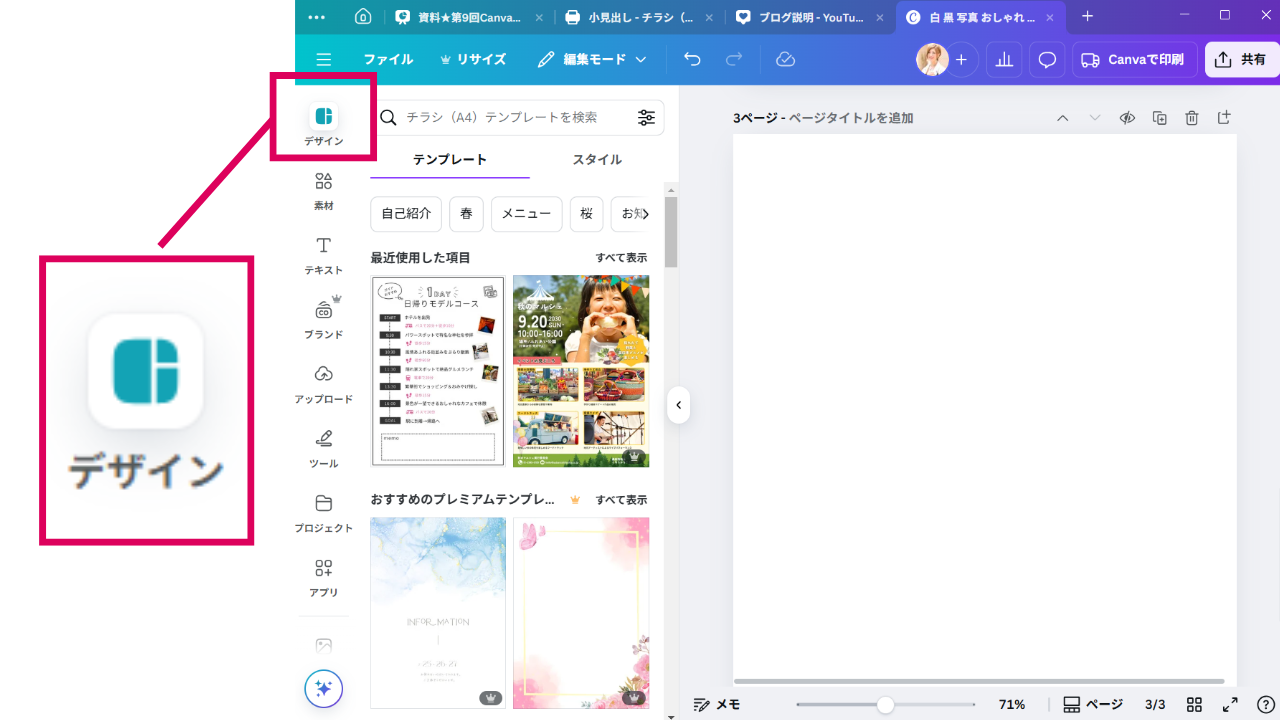Launch the Canva AI sparkle assistant button
This screenshot has height=720, width=1280.
(324, 688)
